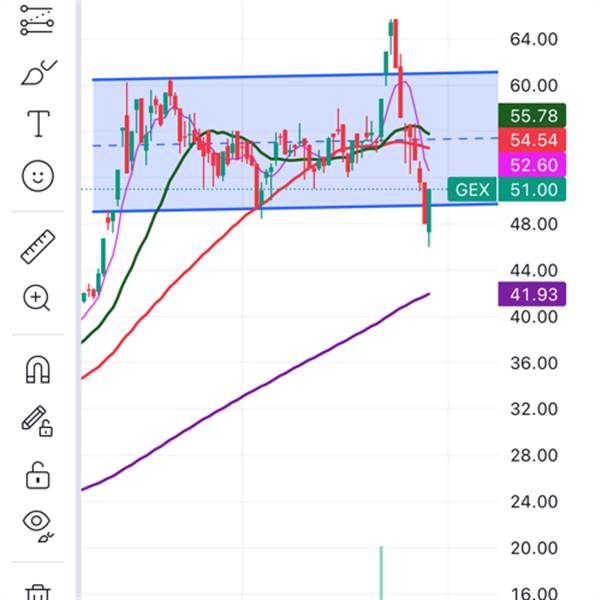
Task: Click the 24.00 price axis tick
Action: [x=533, y=502]
